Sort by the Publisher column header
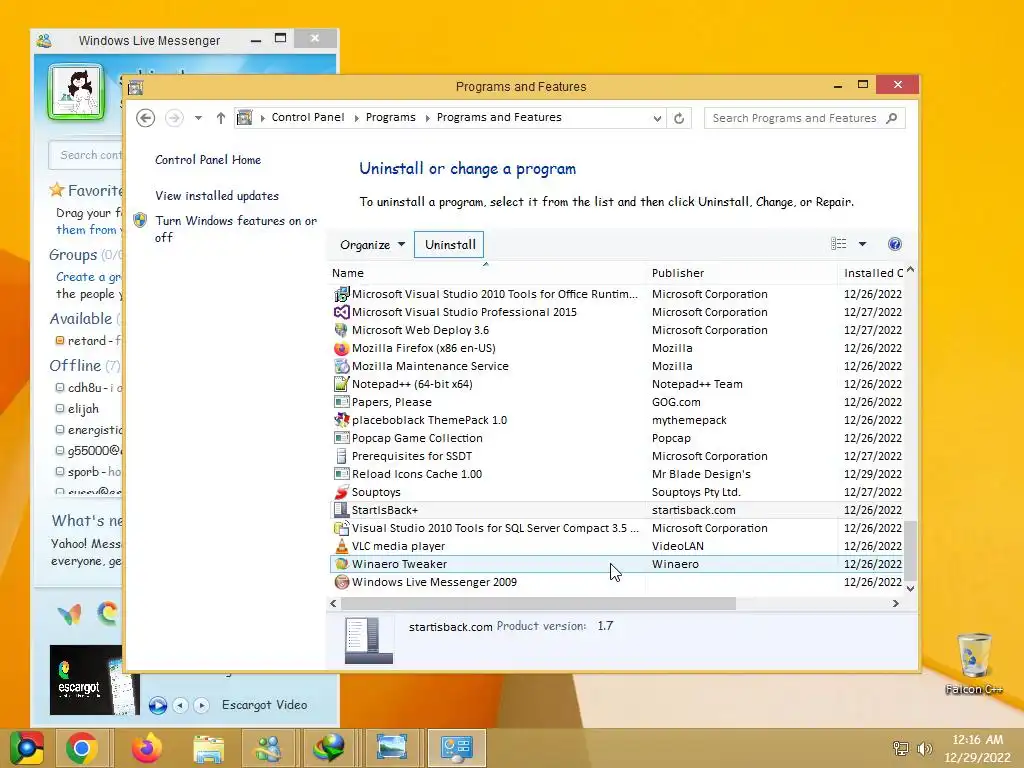This screenshot has width=1024, height=768. pos(742,273)
